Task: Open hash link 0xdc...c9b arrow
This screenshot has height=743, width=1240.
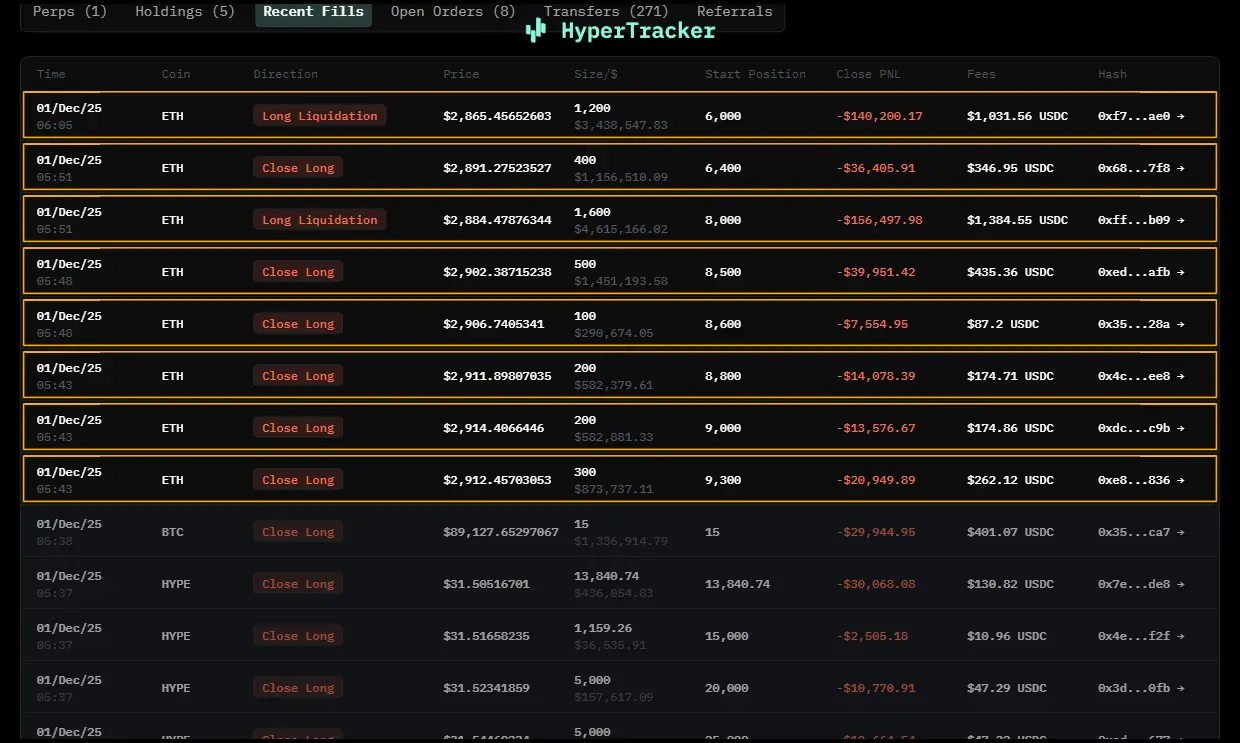Action: (1181, 428)
